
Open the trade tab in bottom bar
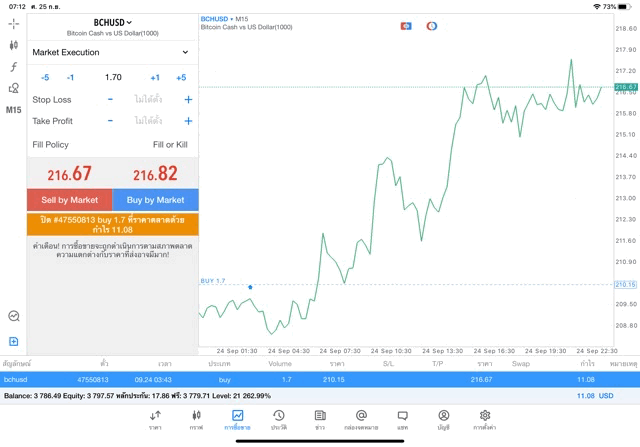tap(237, 420)
